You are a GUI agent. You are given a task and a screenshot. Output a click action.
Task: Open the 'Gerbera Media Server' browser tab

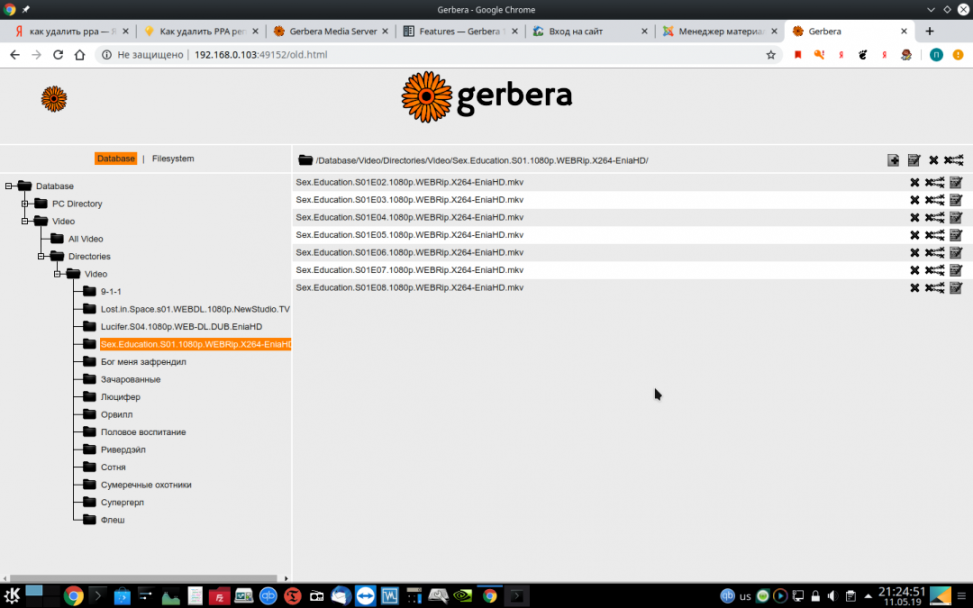pyautogui.click(x=331, y=31)
